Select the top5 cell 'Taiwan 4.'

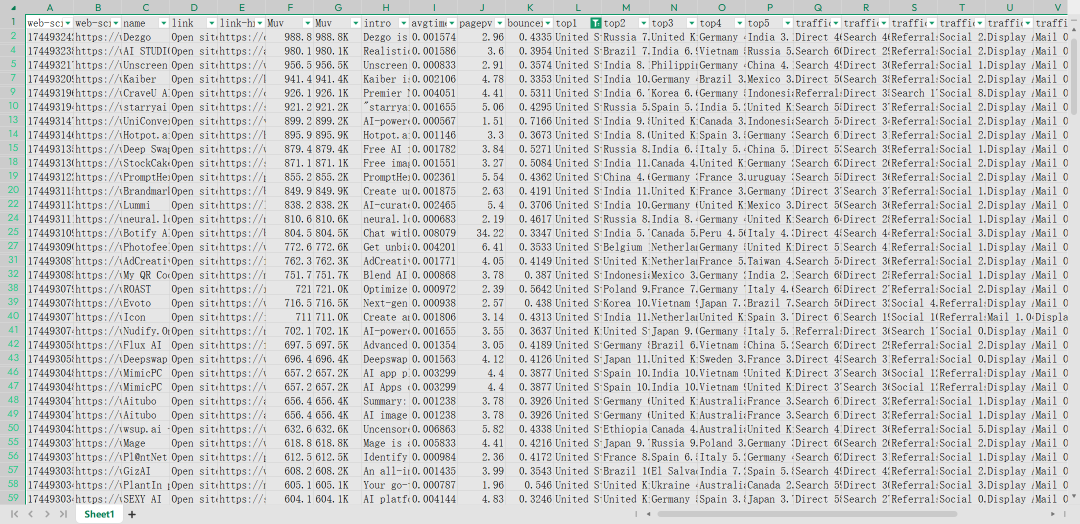769,261
